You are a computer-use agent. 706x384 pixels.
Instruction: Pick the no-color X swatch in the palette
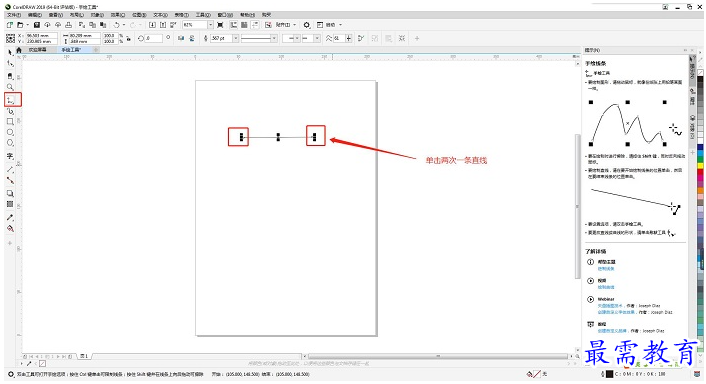700,72
